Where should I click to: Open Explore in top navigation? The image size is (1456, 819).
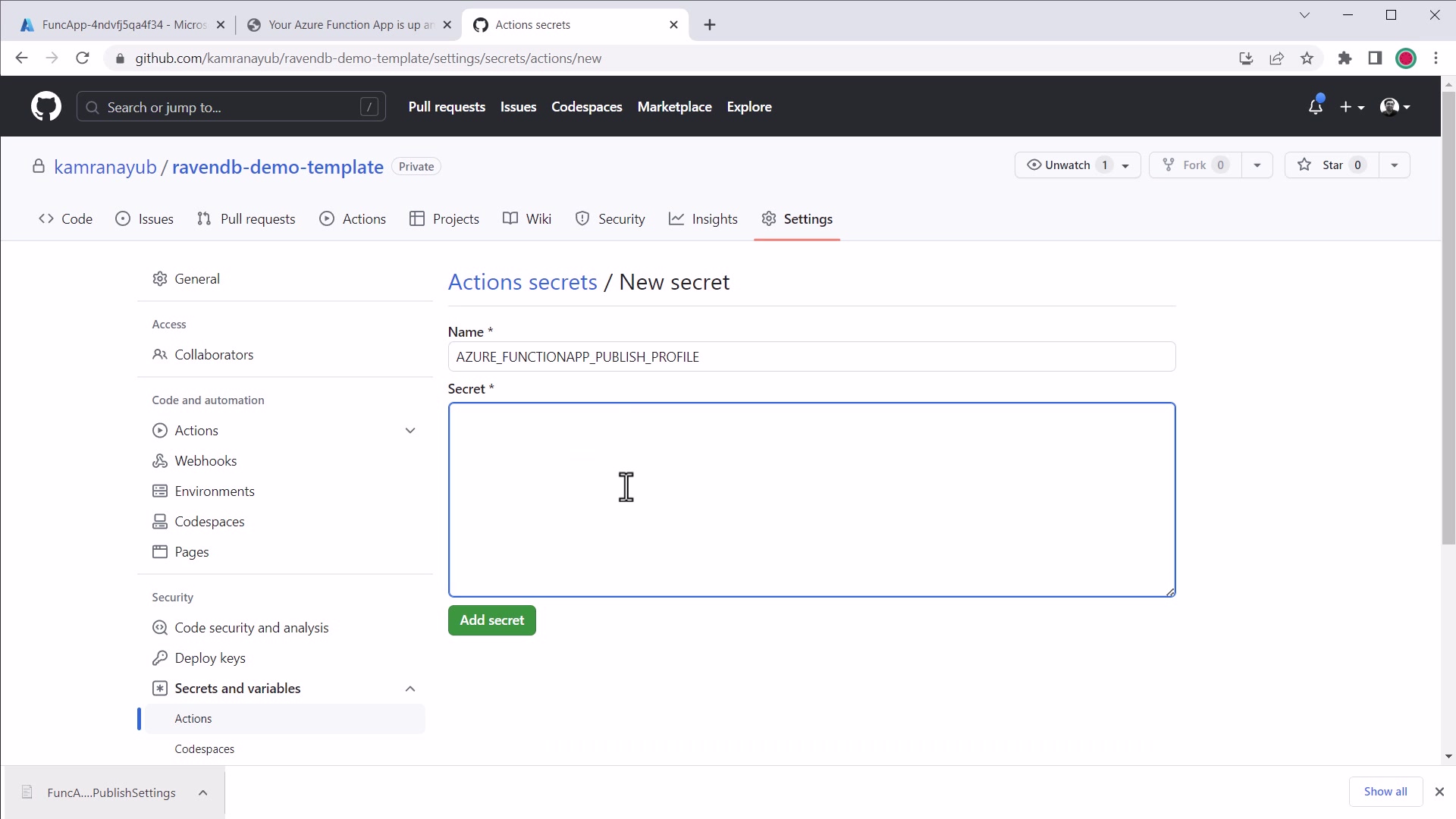click(x=749, y=107)
